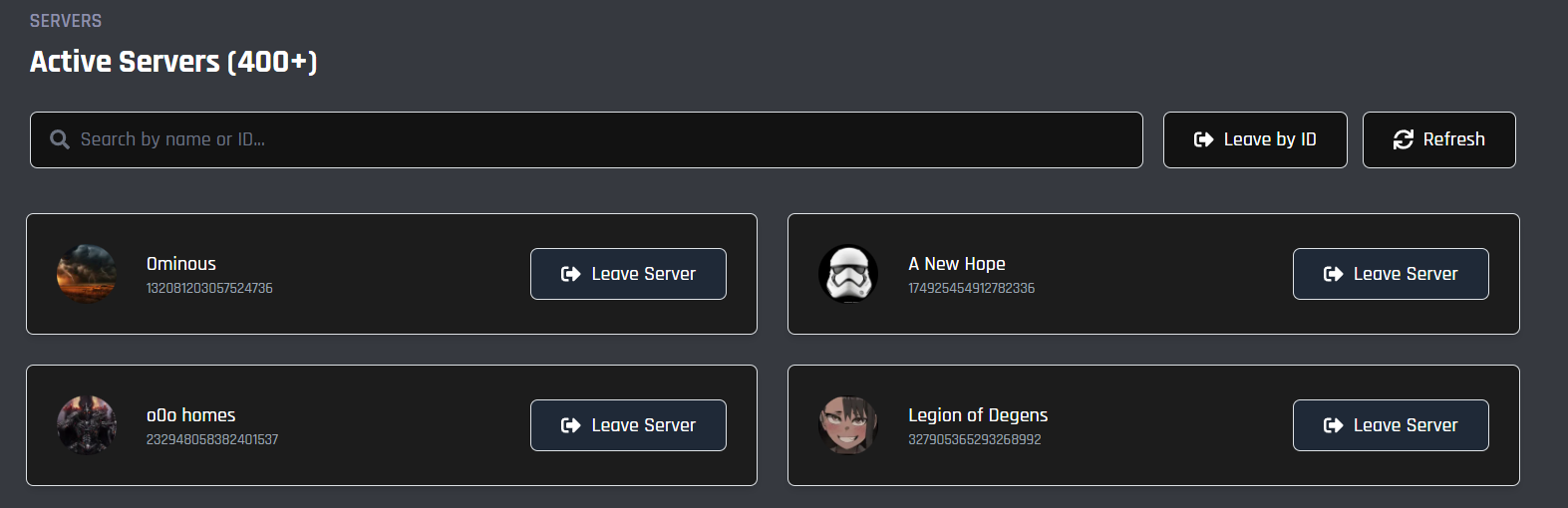Viewport: 1568px width, 508px height.
Task: Focus the Search by name or ID field
Action: (586, 139)
